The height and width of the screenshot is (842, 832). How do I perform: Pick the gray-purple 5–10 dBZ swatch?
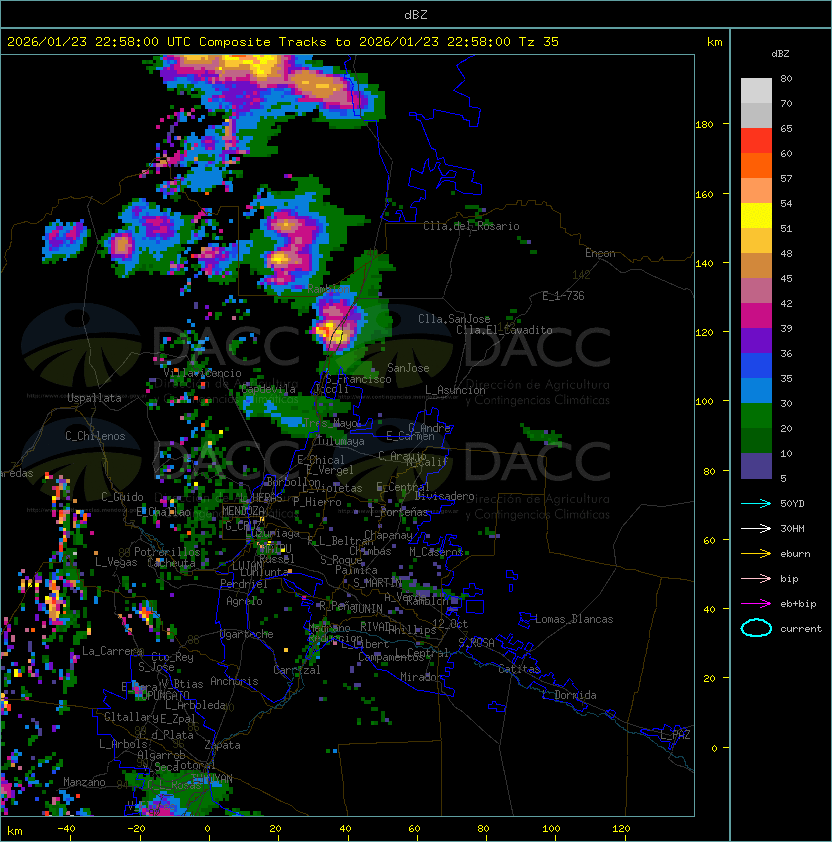[756, 466]
